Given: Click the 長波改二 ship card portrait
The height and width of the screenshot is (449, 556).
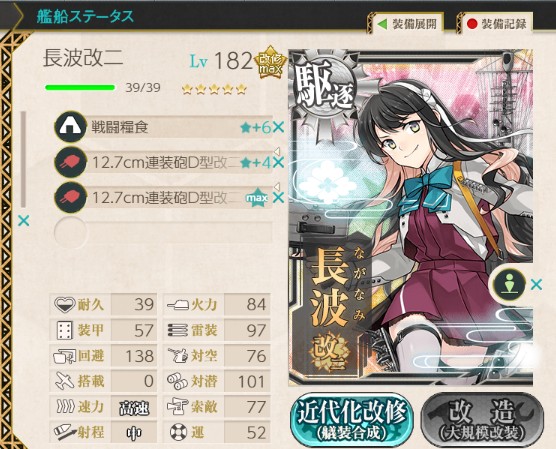Looking at the screenshot, I should 411,217.
